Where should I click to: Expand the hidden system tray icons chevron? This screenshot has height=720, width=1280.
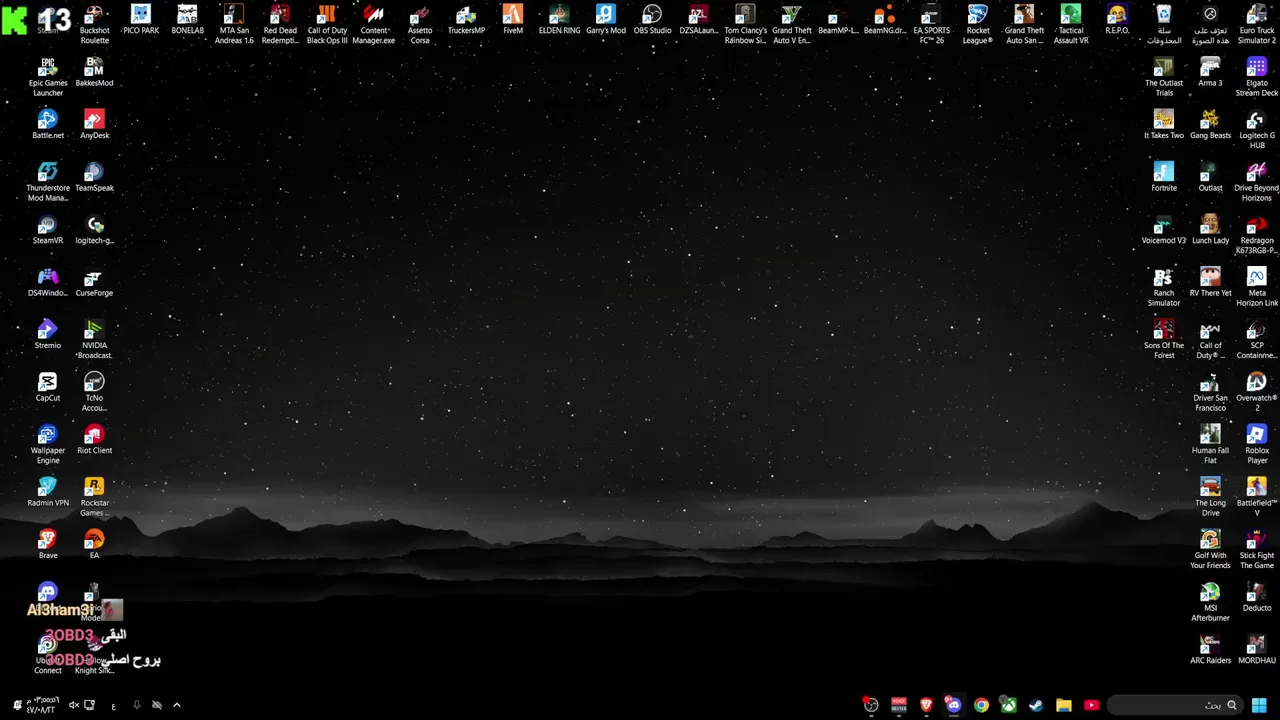[x=177, y=705]
